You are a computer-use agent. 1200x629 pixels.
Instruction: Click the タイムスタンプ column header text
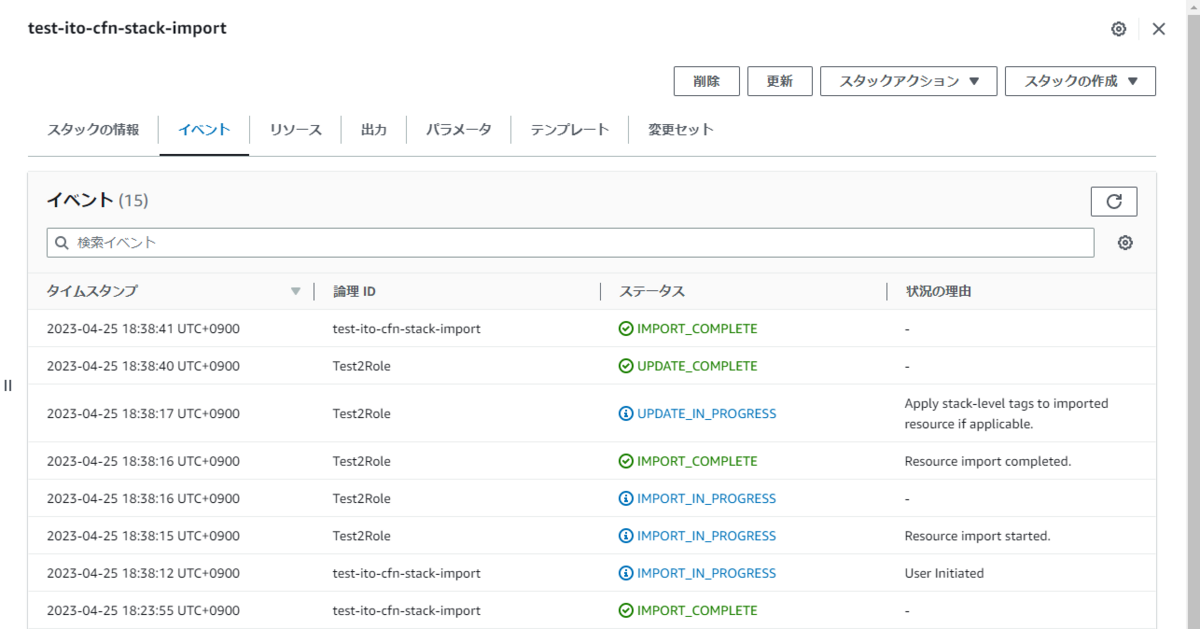92,291
